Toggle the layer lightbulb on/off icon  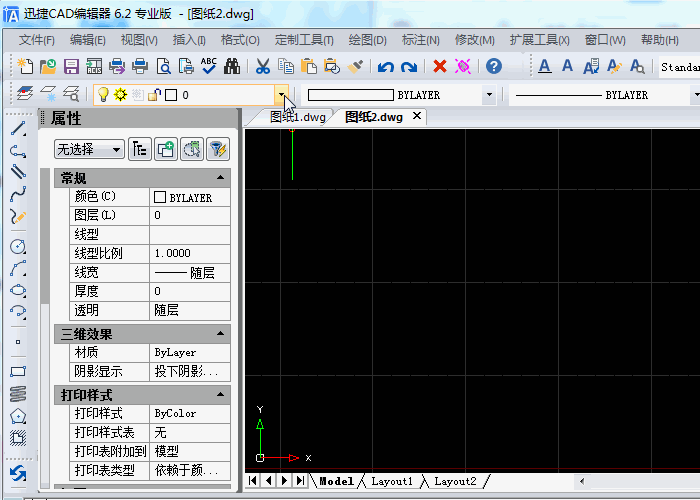pos(102,95)
